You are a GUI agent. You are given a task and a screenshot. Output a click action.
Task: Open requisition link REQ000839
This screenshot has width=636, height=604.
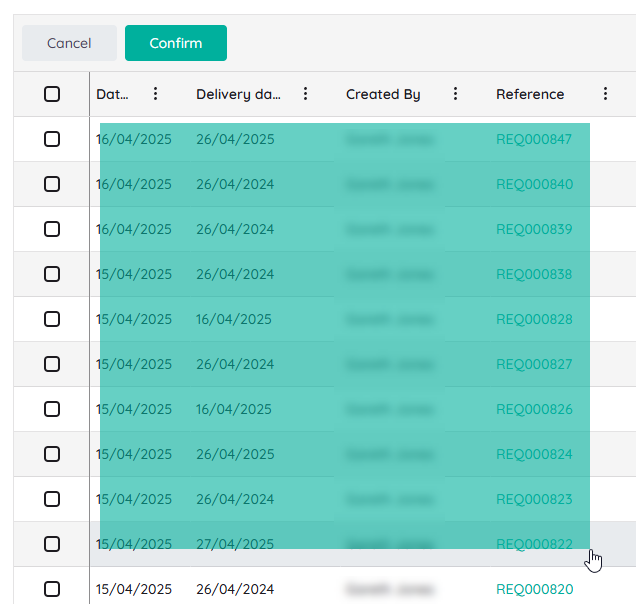coord(534,229)
